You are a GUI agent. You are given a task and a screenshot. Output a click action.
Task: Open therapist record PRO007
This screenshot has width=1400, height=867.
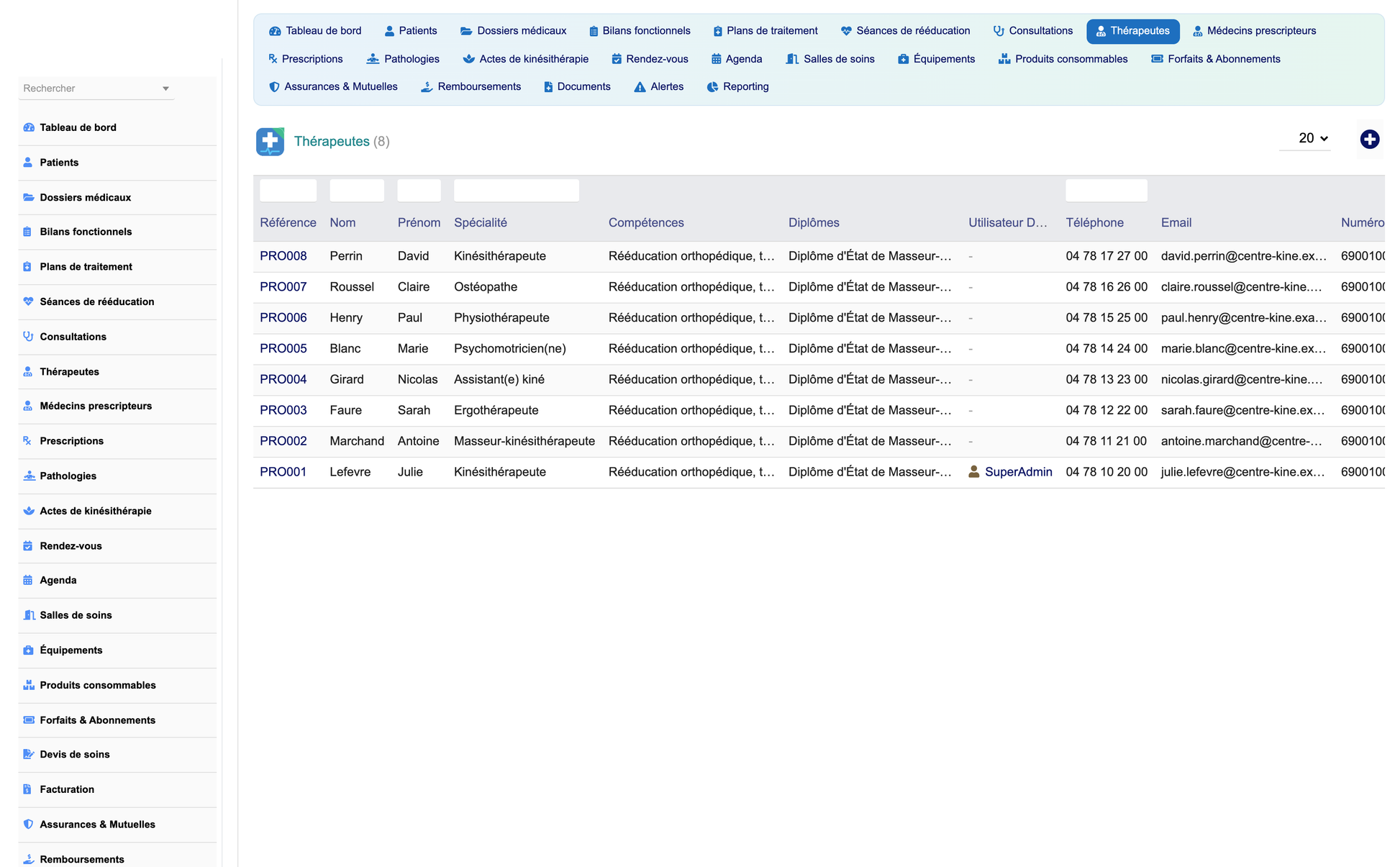[283, 287]
